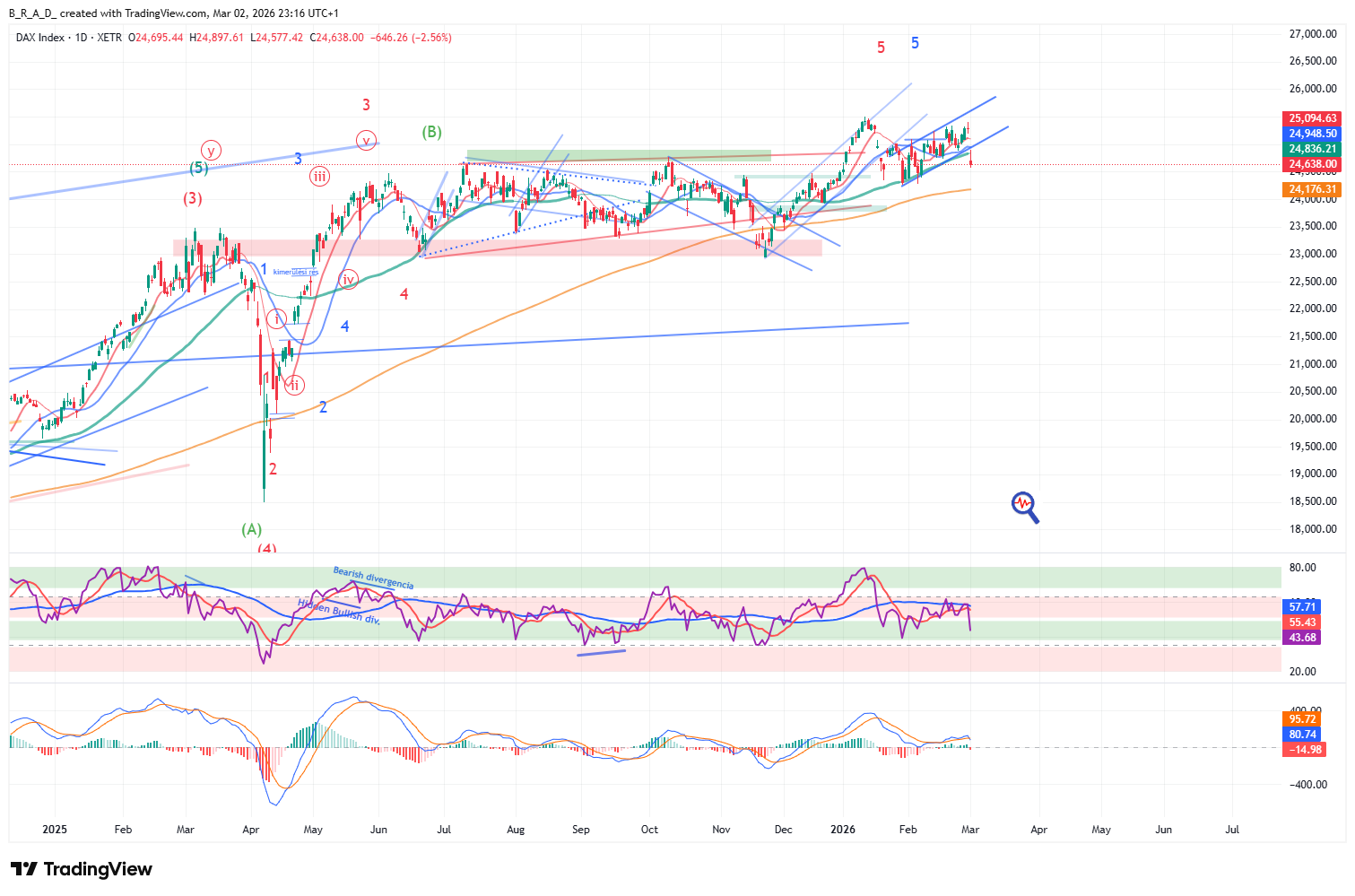Click the 'kimerülési rés' gap annotation
Viewport: 1355px width, 896px height.
[x=295, y=272]
